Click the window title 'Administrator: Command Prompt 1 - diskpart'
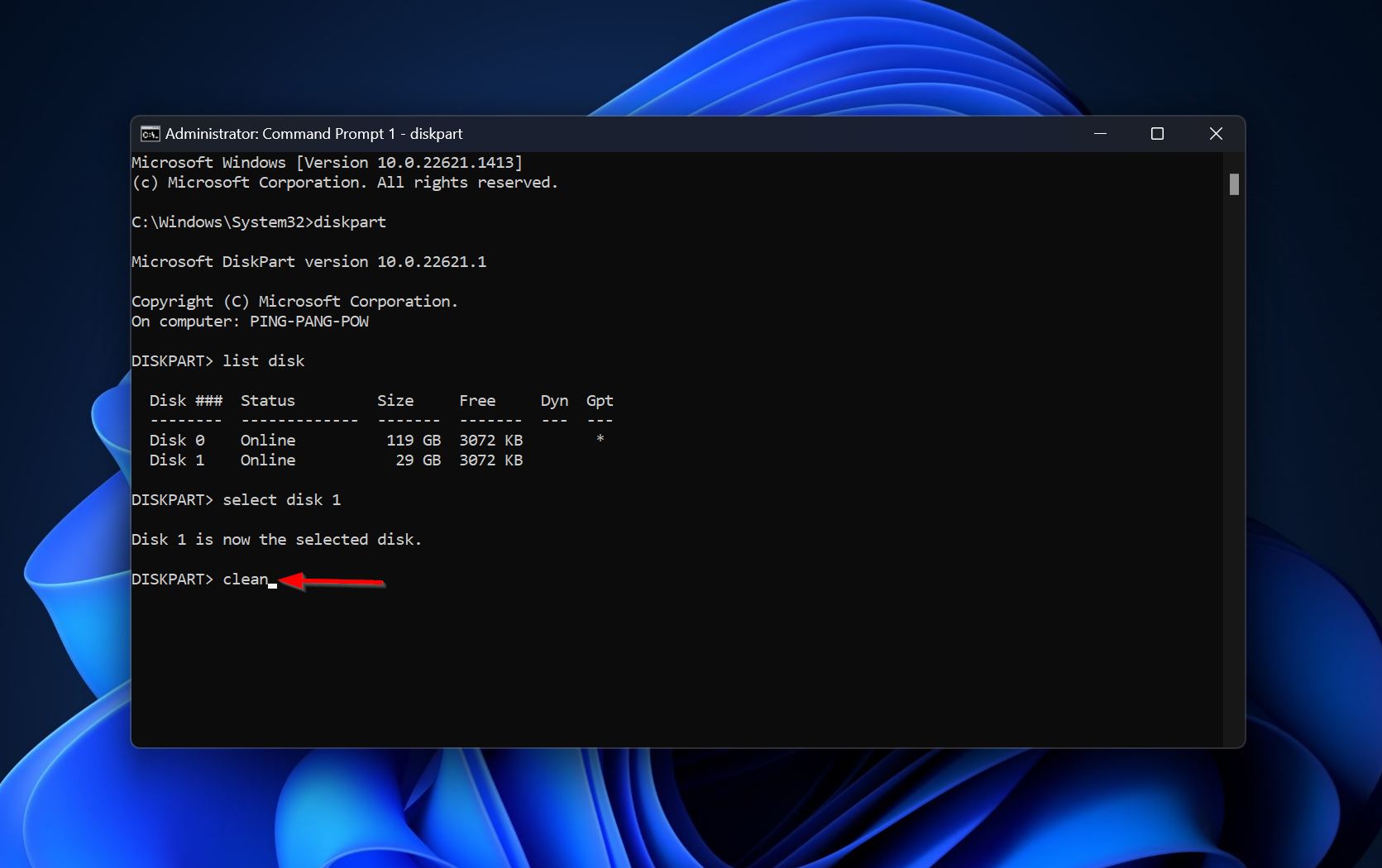The height and width of the screenshot is (868, 1382). [x=313, y=134]
